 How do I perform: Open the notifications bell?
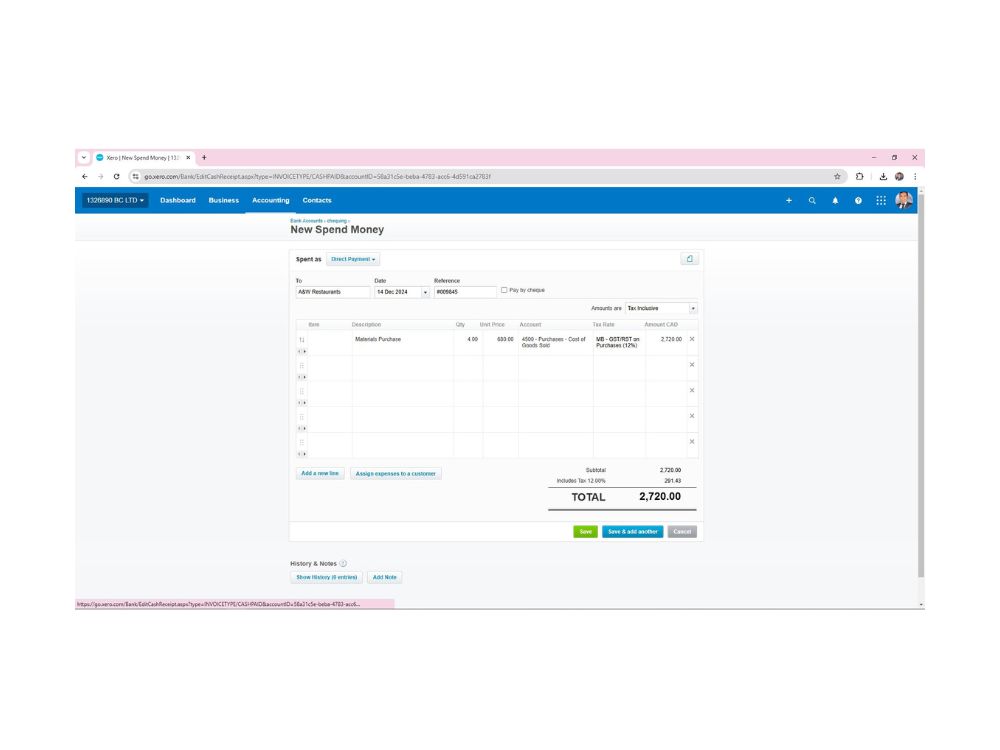[835, 200]
